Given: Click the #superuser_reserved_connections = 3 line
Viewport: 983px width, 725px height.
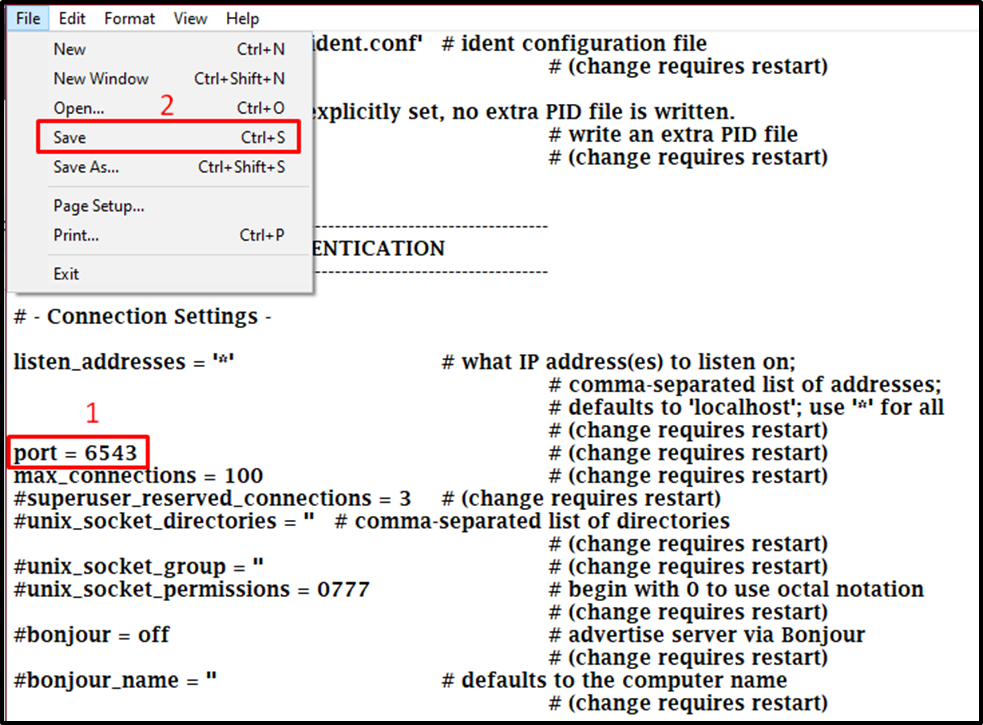Looking at the screenshot, I should point(213,499).
